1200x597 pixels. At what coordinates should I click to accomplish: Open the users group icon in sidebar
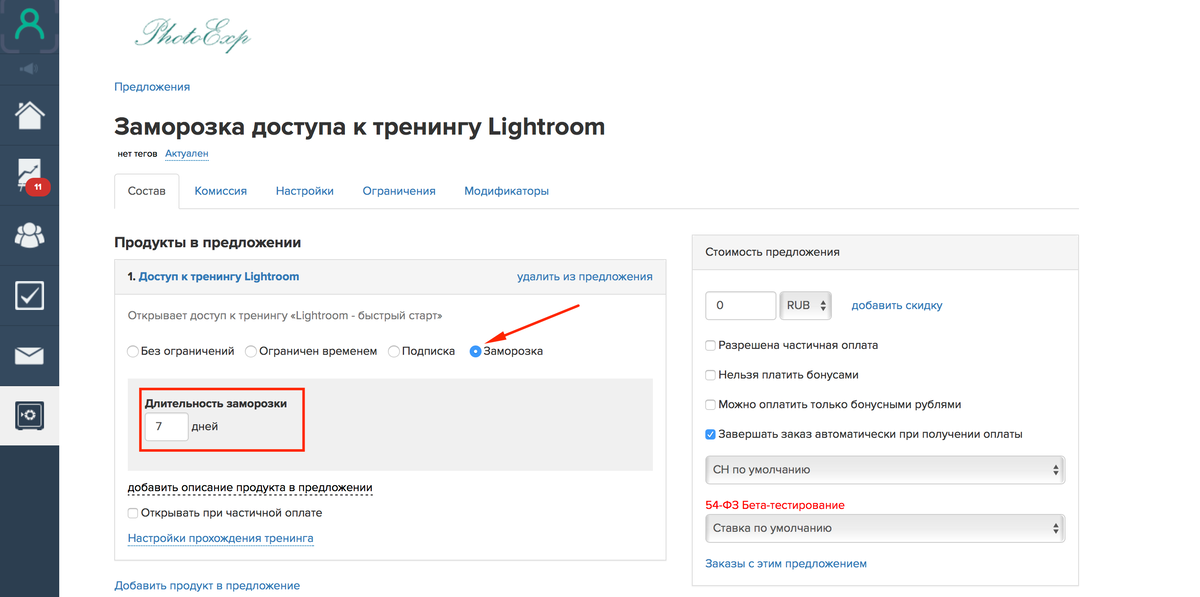(x=29, y=235)
